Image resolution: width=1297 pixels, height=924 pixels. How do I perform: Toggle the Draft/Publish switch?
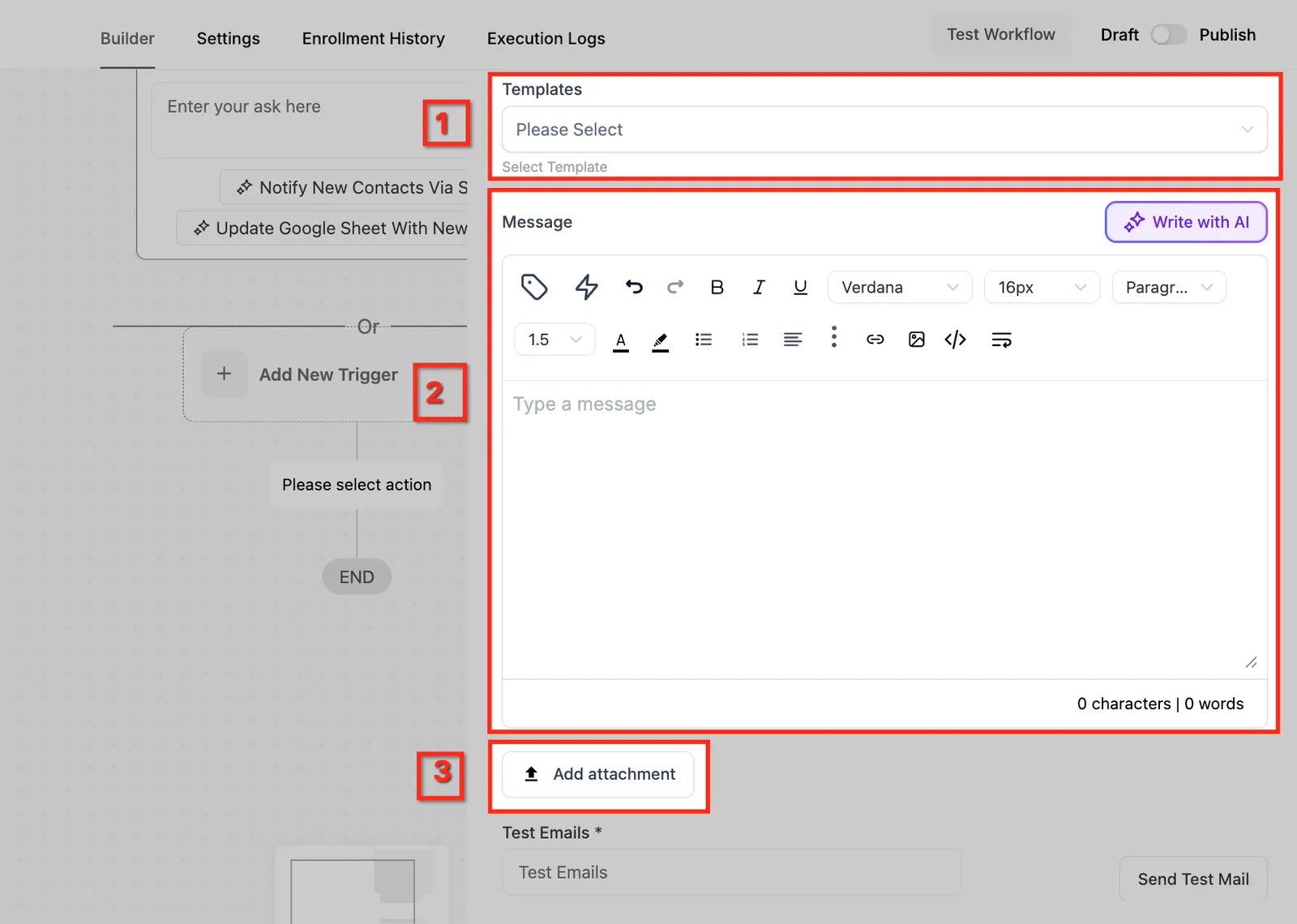pos(1168,35)
